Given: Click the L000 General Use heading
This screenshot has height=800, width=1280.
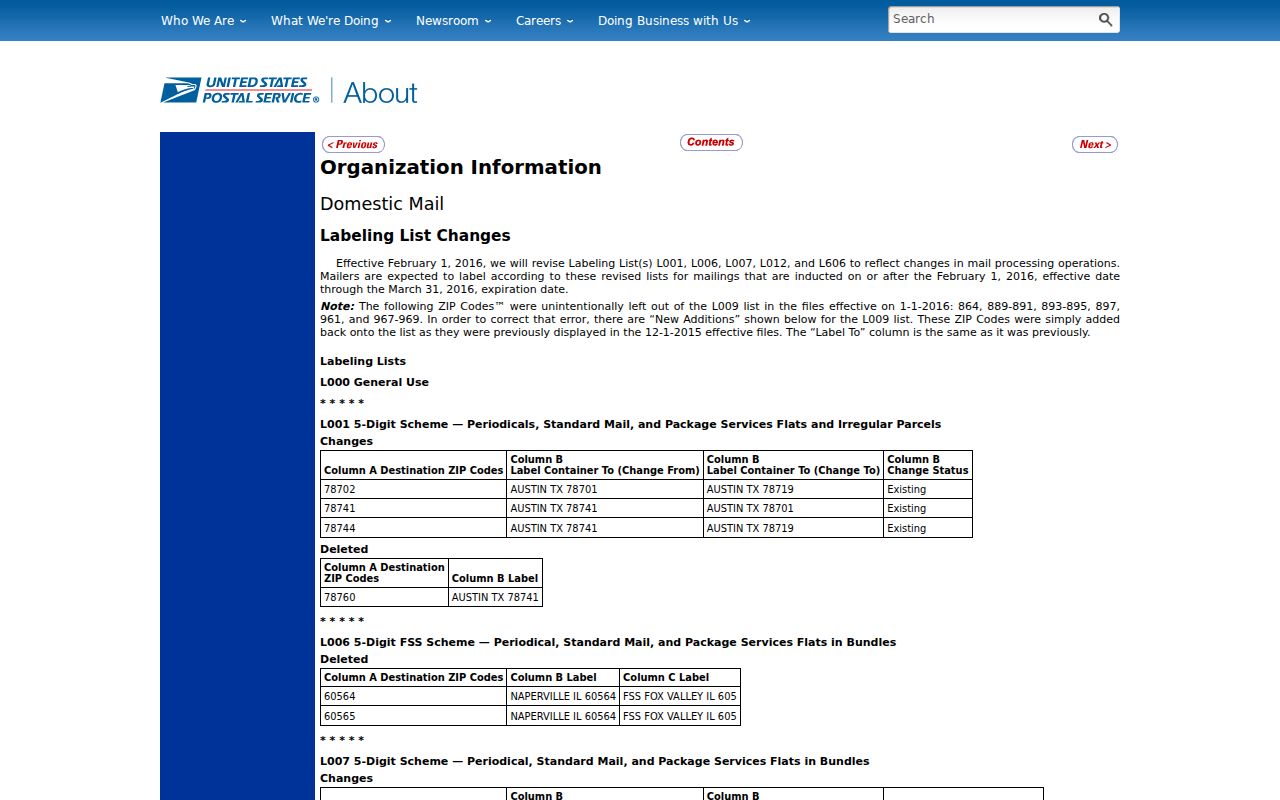Looking at the screenshot, I should 374,382.
